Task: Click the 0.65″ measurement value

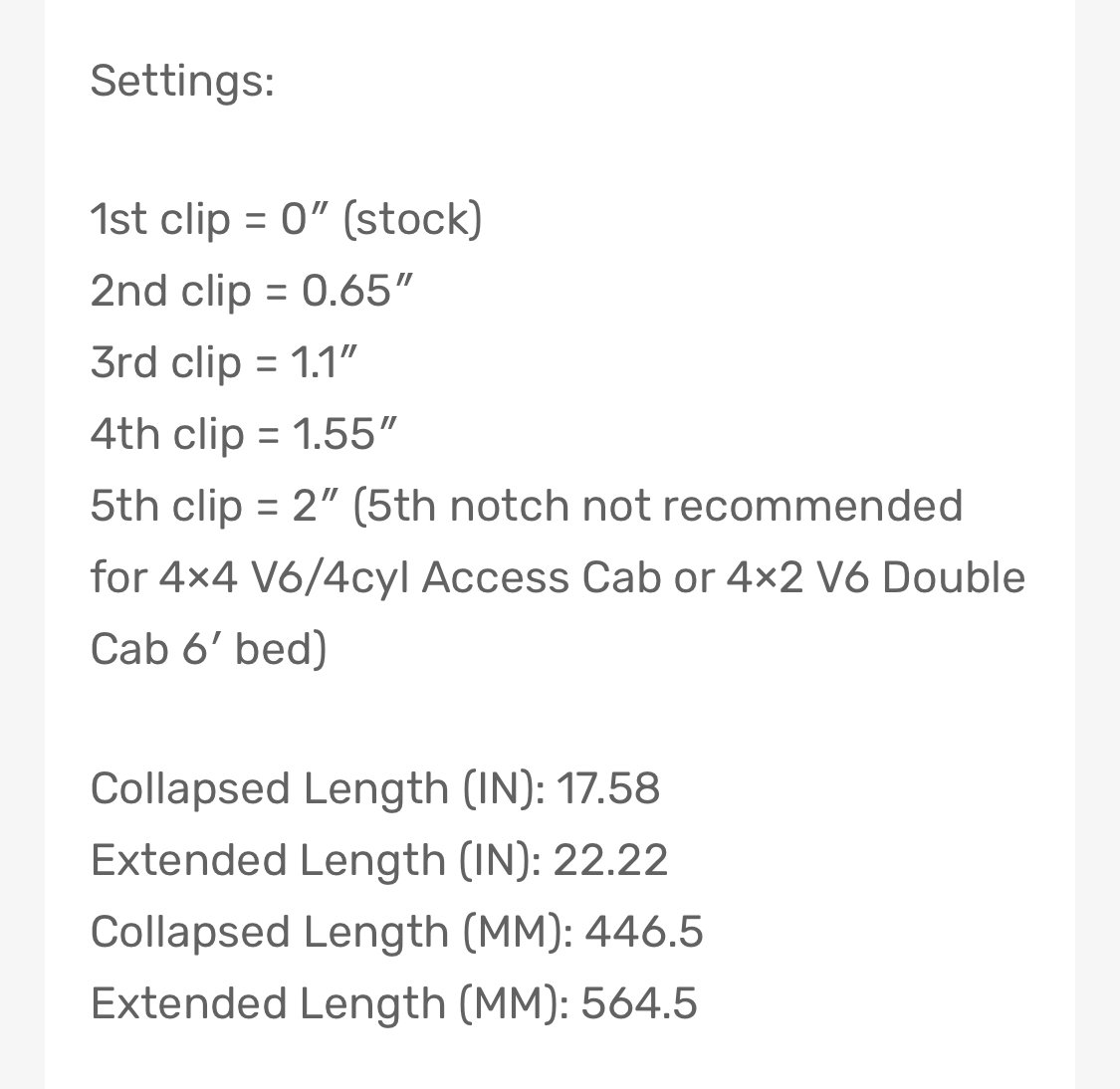Action: click(x=357, y=291)
